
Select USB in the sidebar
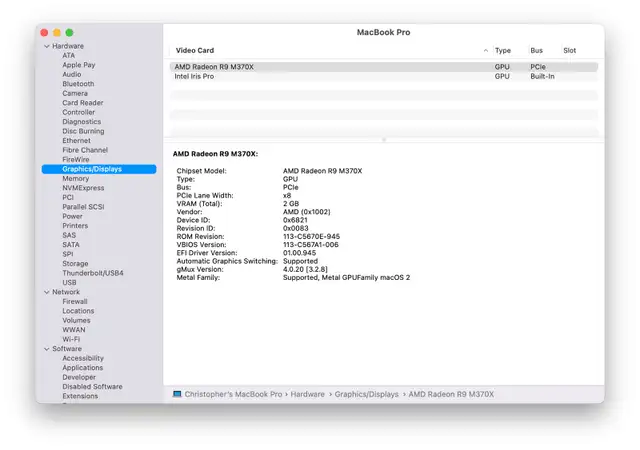tap(69, 282)
